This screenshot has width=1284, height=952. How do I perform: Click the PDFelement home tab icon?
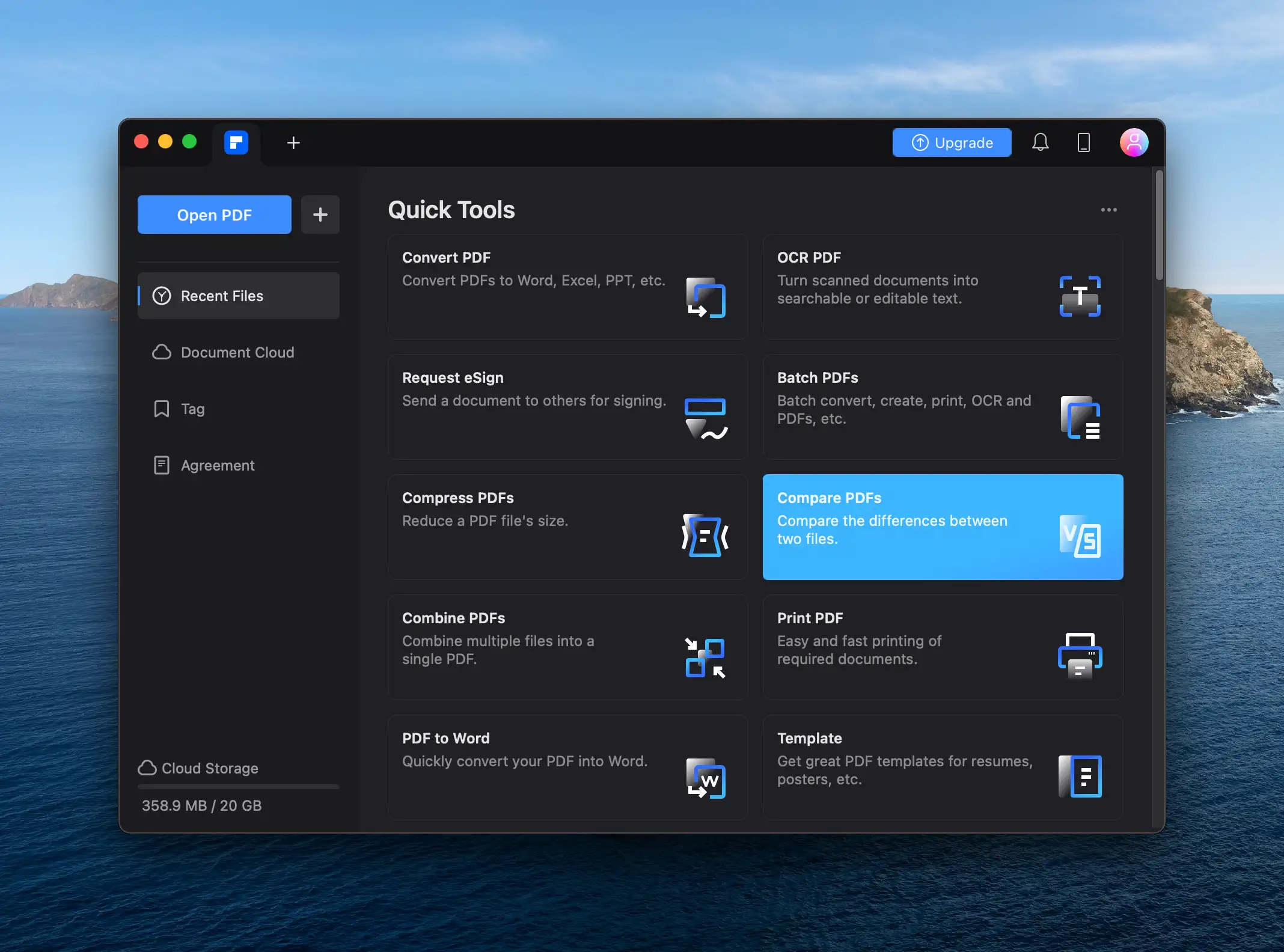(x=236, y=142)
